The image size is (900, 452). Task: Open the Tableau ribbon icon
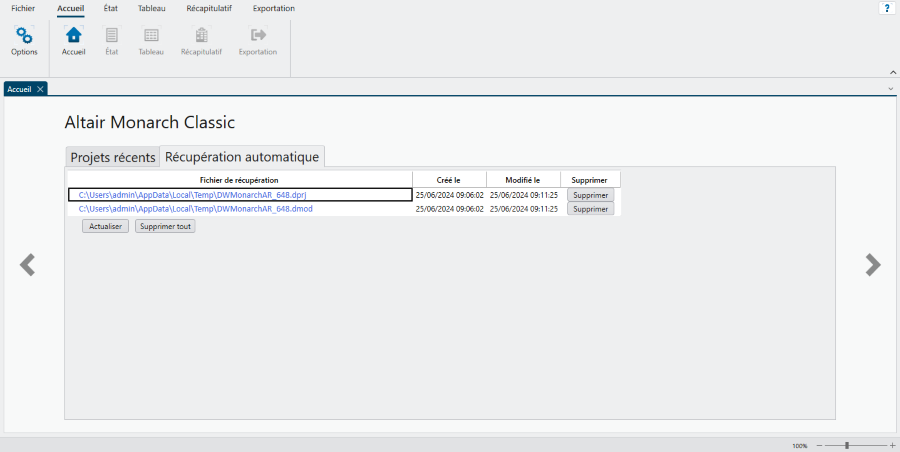pyautogui.click(x=151, y=36)
